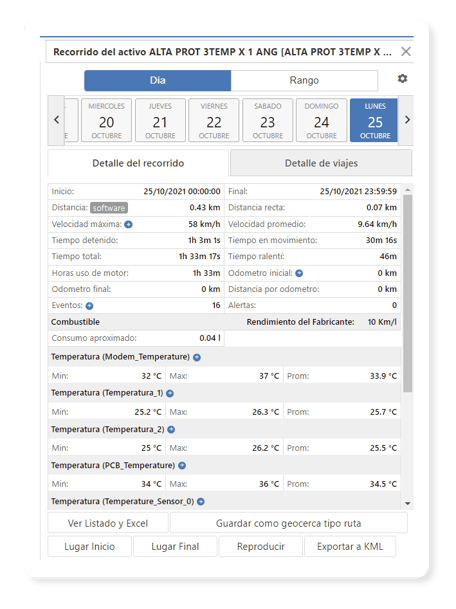Click plus icon beside Odometro inicial
The width and height of the screenshot is (456, 609).
pos(299,273)
